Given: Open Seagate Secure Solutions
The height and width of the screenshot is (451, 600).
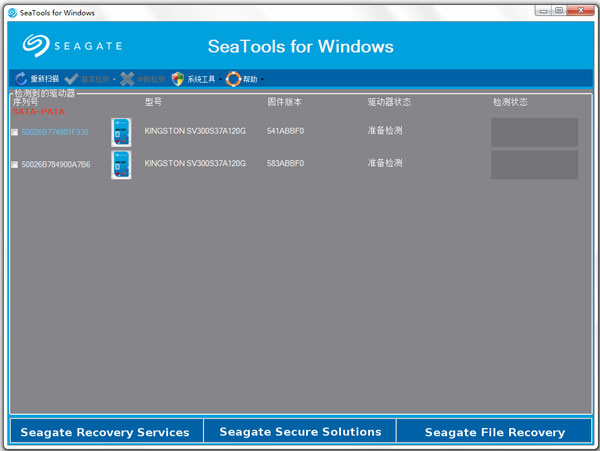Looking at the screenshot, I should click(x=300, y=432).
